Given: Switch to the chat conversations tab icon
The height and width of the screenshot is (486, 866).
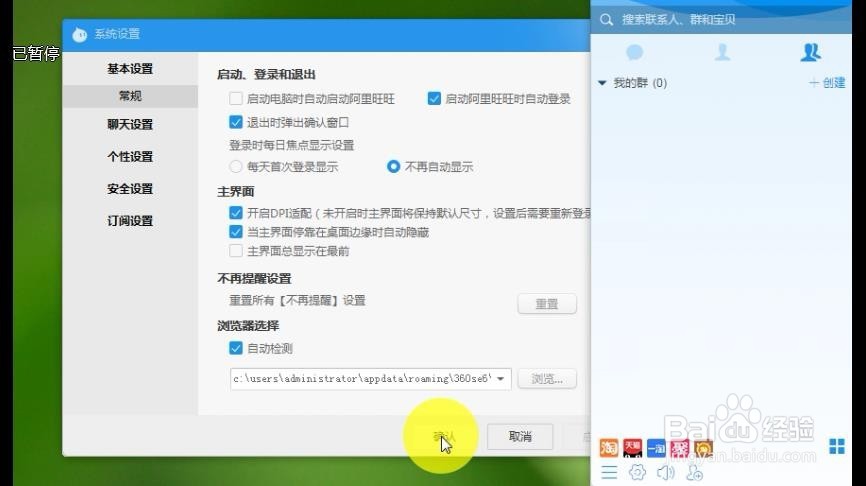Looking at the screenshot, I should pyautogui.click(x=635, y=52).
